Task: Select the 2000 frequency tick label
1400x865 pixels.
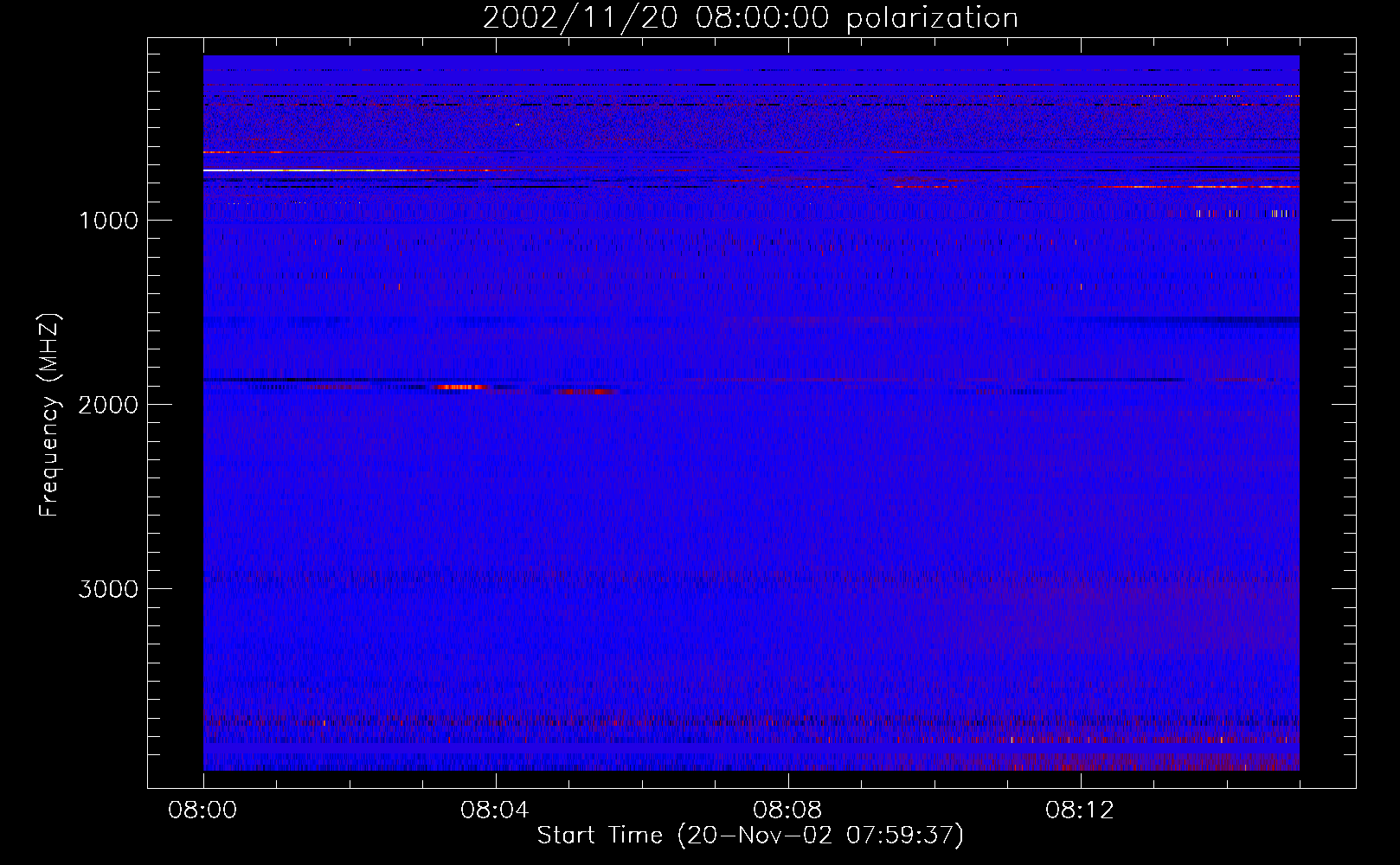Action: [108, 405]
